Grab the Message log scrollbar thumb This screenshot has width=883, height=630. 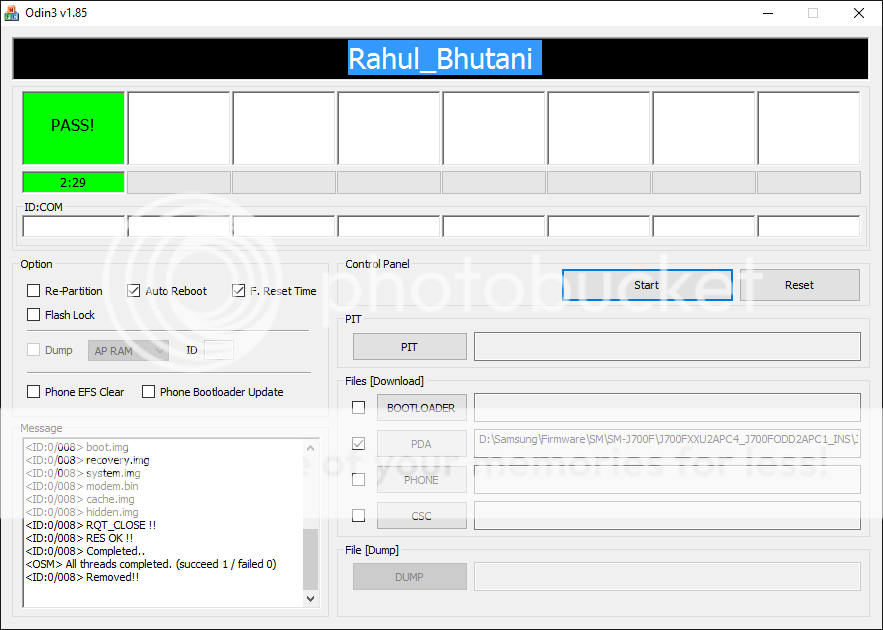click(310, 559)
